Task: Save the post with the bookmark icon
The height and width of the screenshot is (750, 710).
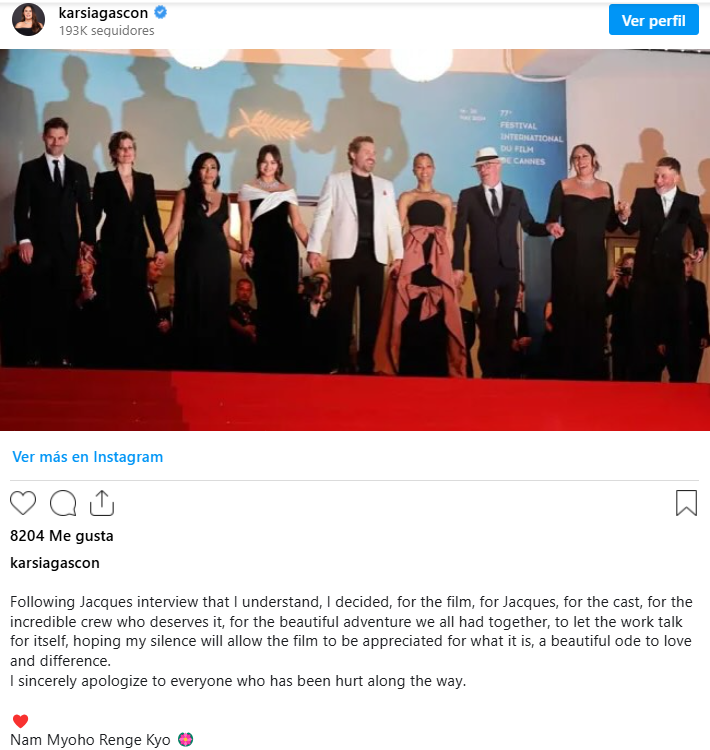Action: click(686, 503)
